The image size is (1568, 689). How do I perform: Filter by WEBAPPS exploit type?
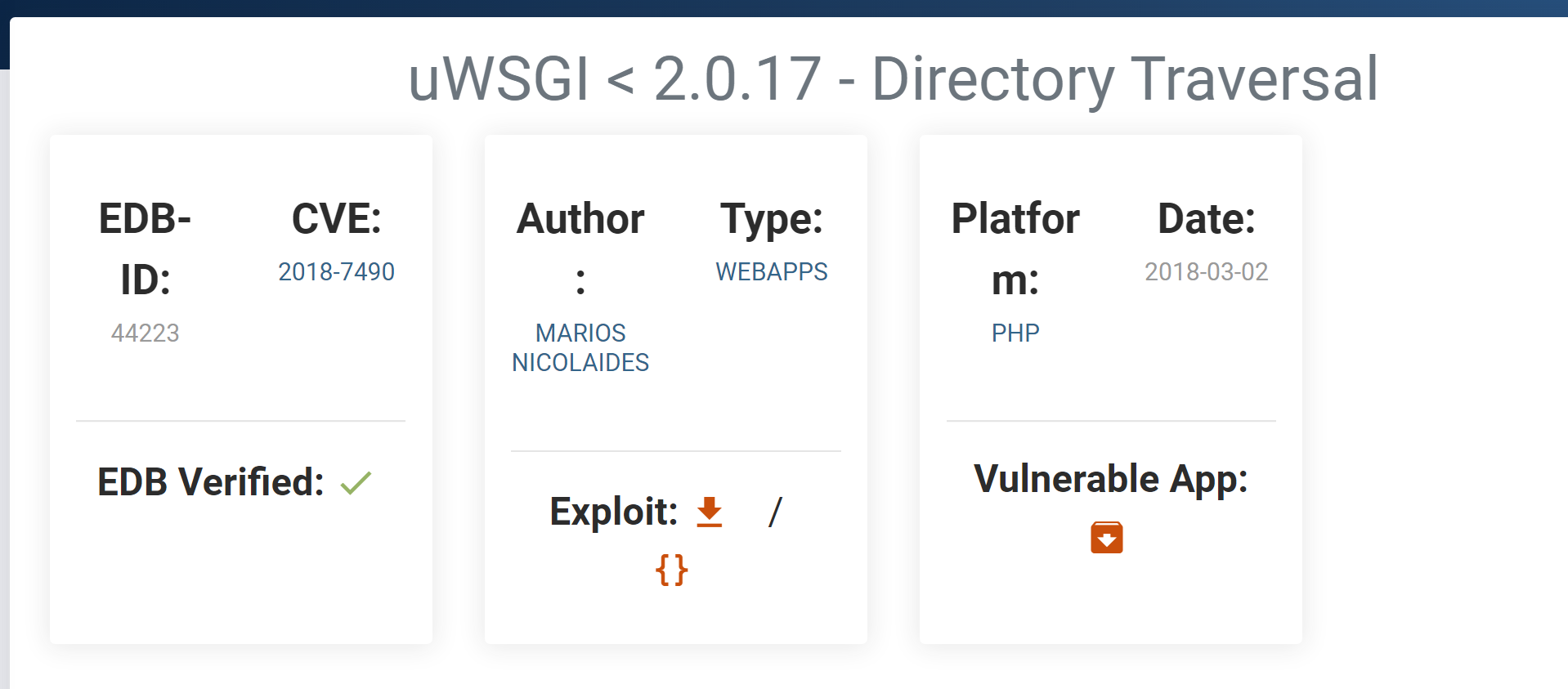771,271
